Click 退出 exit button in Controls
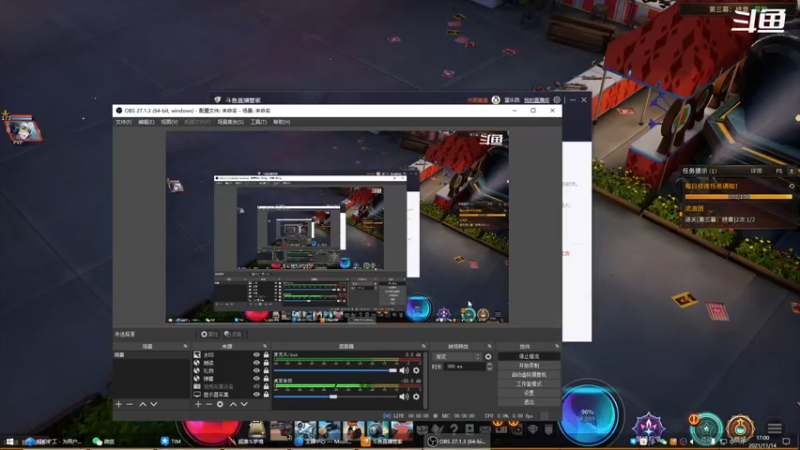 529,402
